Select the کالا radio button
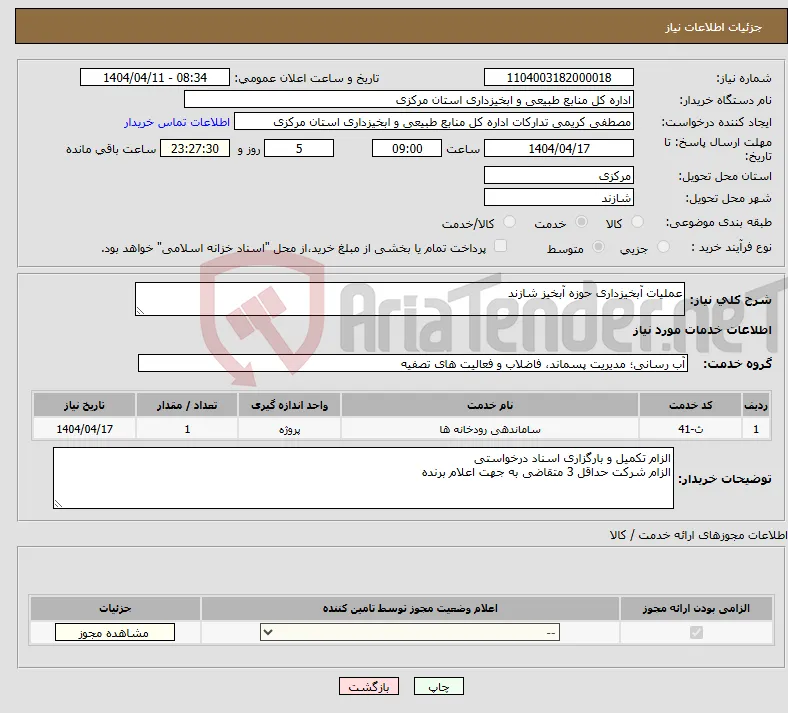Screen dimensions: 788x713 tap(637, 222)
